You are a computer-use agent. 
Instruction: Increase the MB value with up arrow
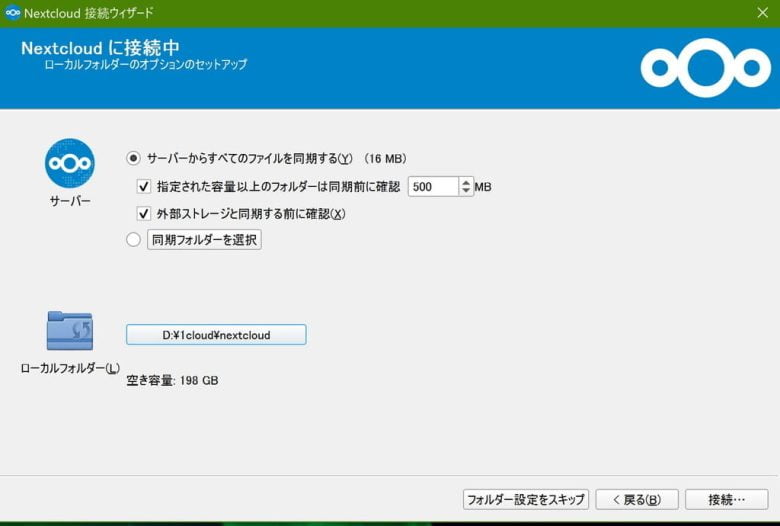tap(466, 182)
